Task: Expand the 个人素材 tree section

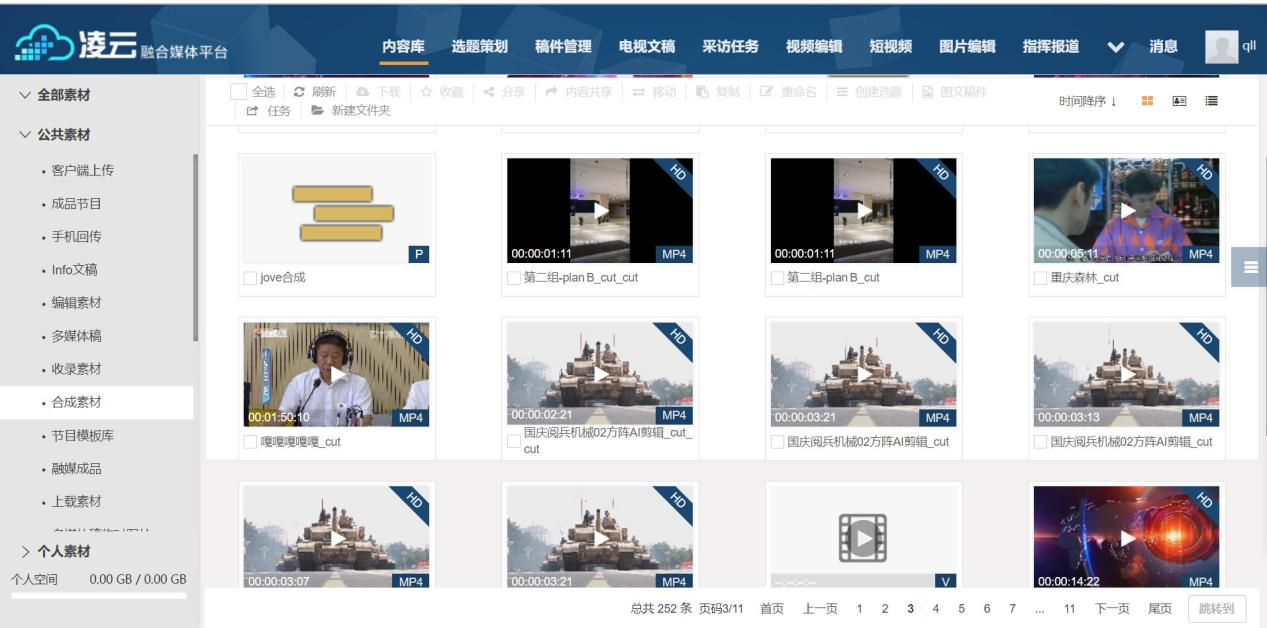Action: tap(25, 551)
